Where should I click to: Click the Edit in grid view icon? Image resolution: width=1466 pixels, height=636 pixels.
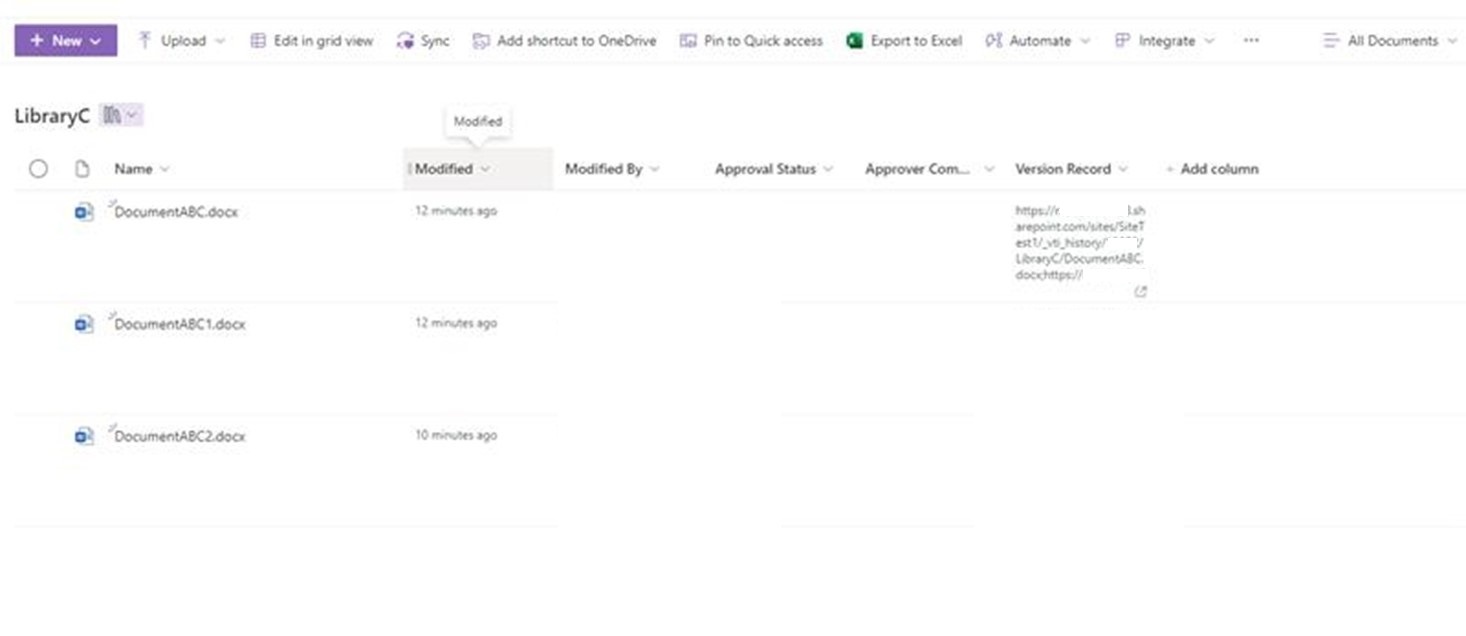click(x=258, y=41)
